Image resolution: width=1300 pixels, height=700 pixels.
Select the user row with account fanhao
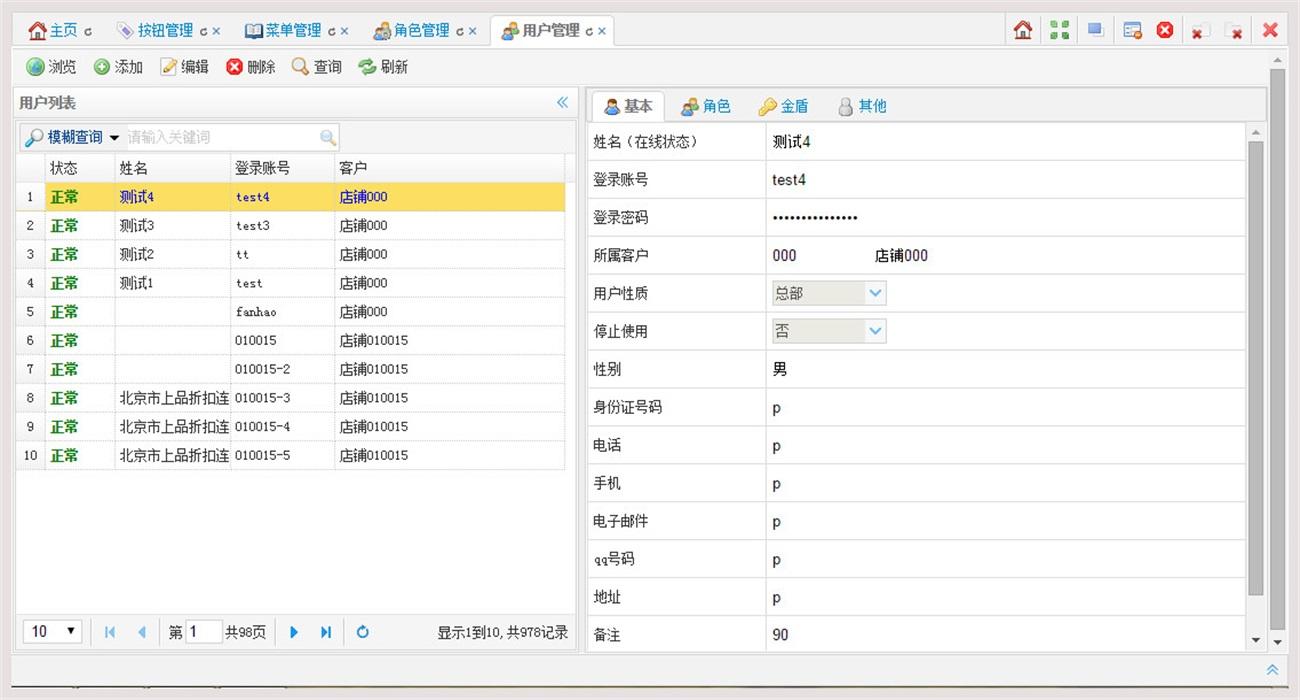[291, 312]
